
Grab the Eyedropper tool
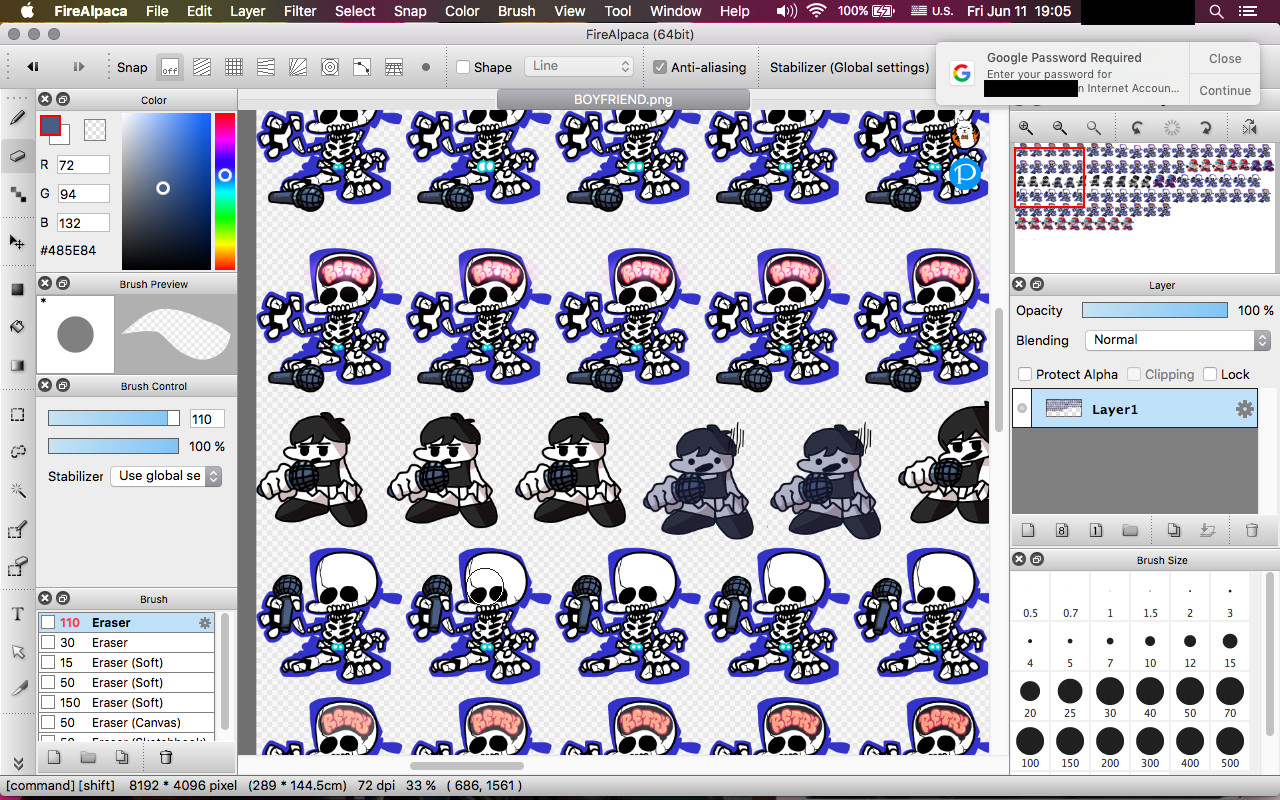[x=17, y=688]
